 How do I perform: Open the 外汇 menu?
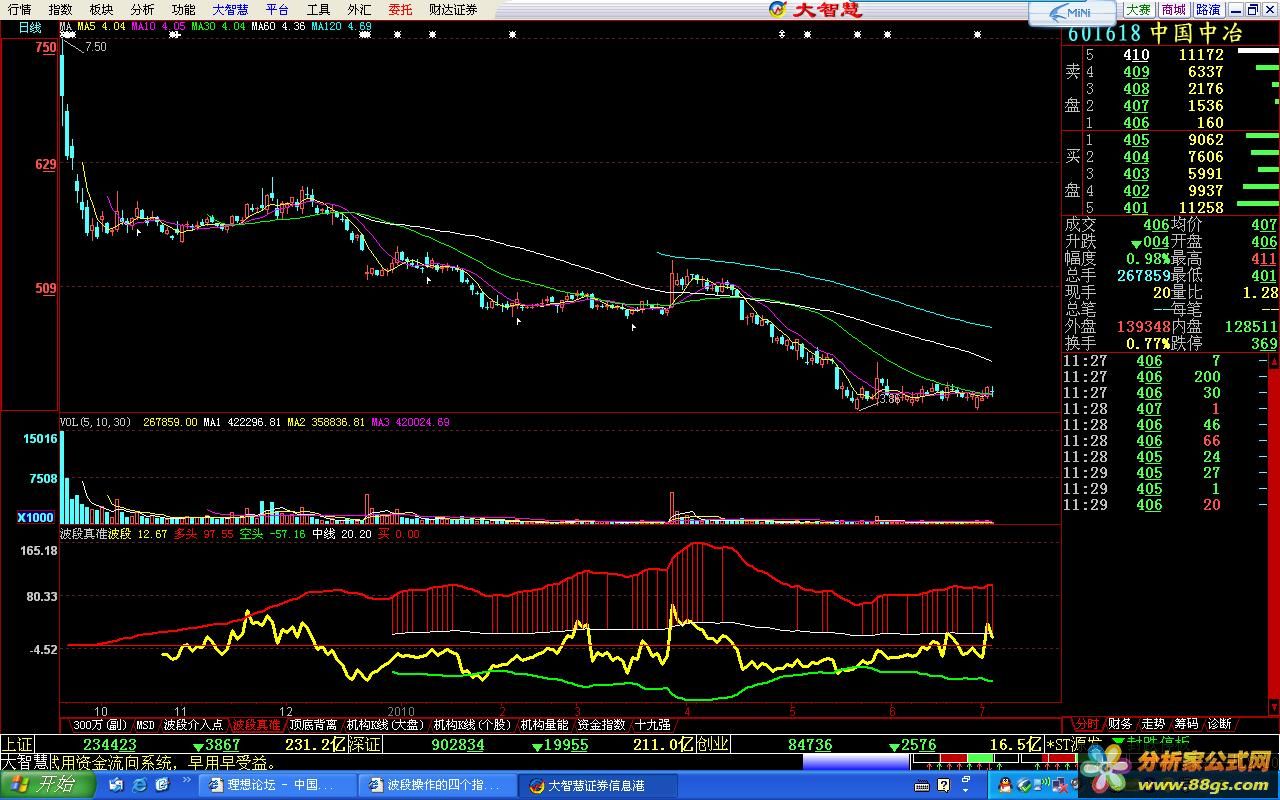(x=359, y=9)
